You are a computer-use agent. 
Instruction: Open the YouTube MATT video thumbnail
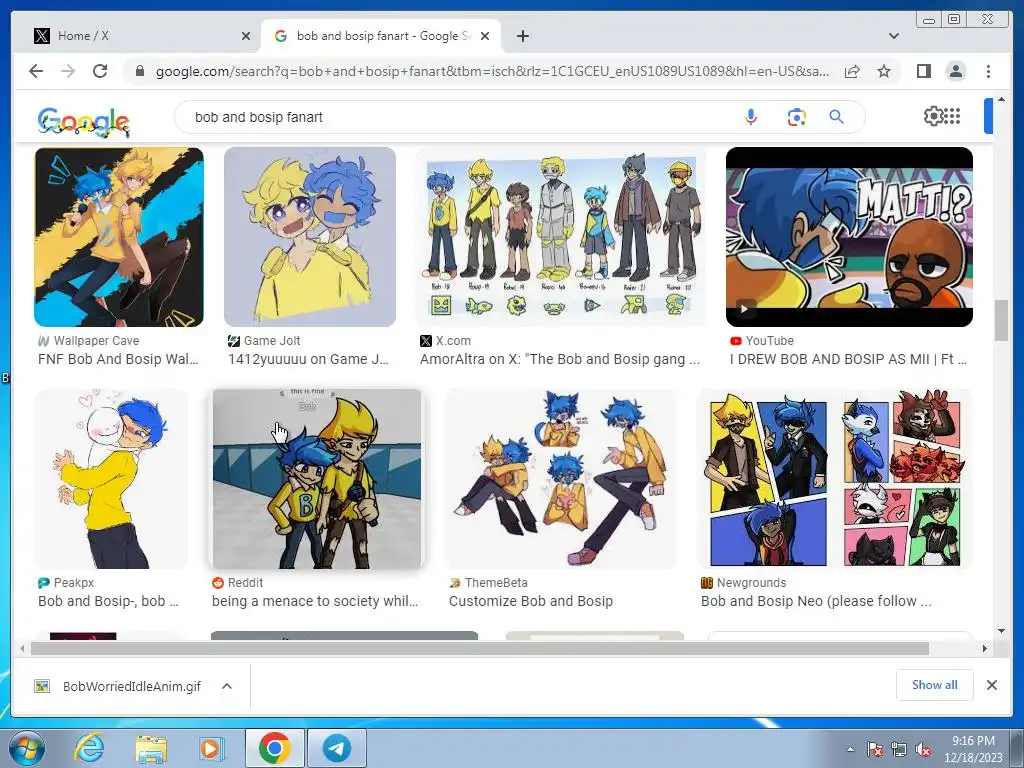click(x=849, y=236)
